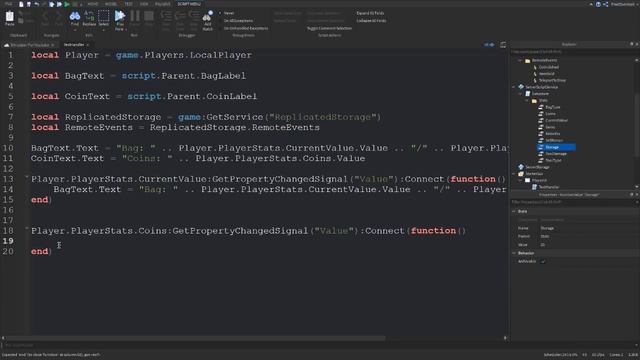The height and width of the screenshot is (360, 640).
Task: Collapse the Datastore script node
Action: click(x=520, y=93)
